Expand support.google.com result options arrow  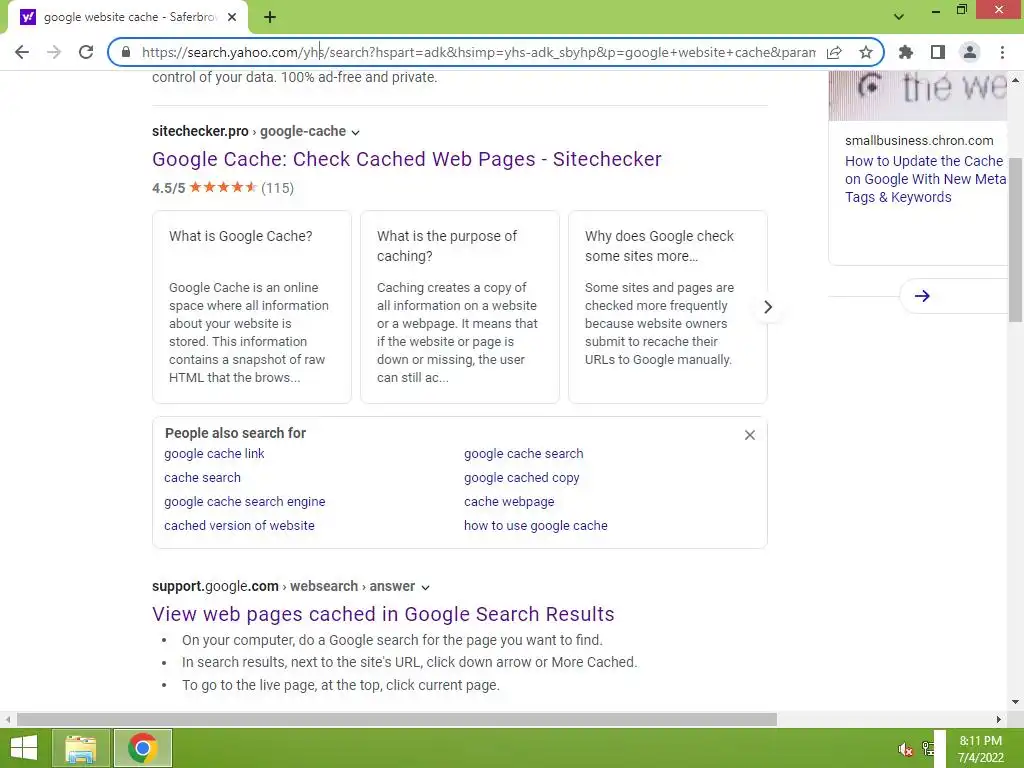point(425,587)
